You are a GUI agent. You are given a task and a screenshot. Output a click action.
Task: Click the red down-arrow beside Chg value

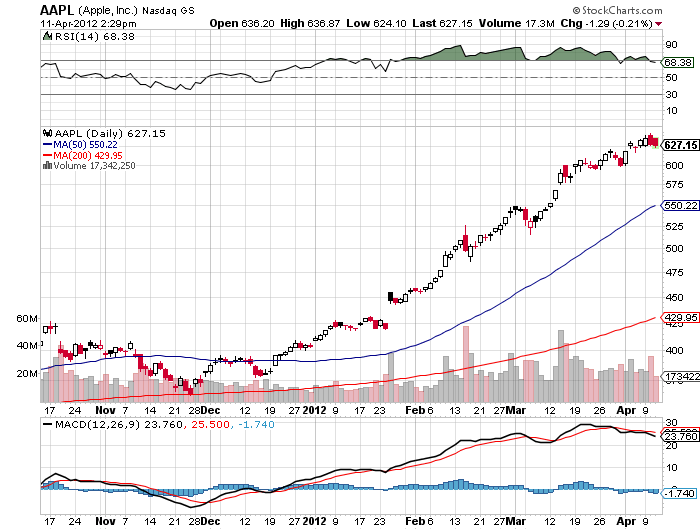(x=659, y=24)
